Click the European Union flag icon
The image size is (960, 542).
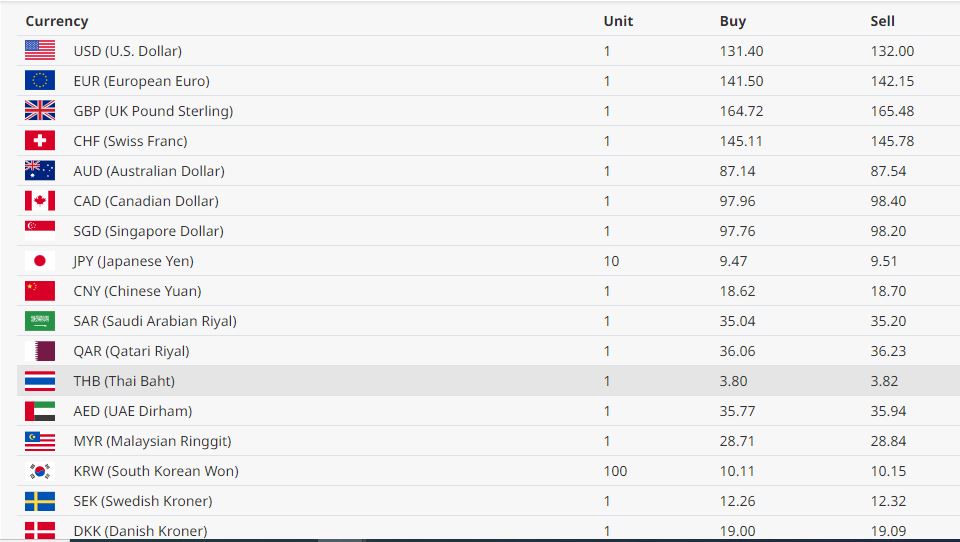(x=40, y=81)
